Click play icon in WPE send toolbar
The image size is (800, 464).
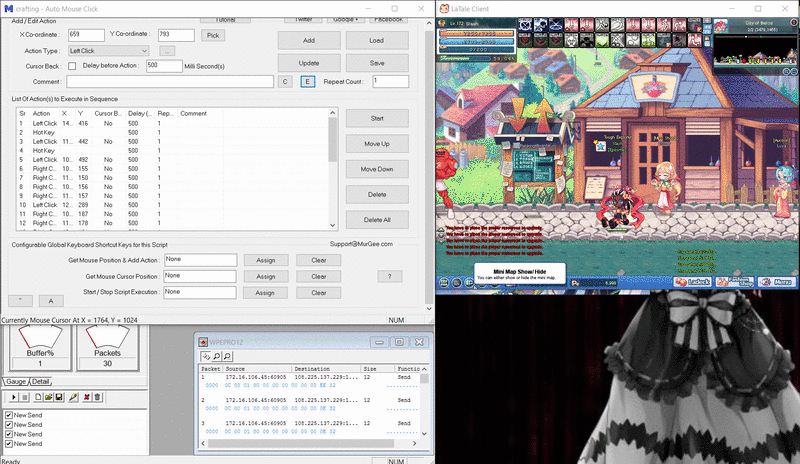pyautogui.click(x=14, y=397)
